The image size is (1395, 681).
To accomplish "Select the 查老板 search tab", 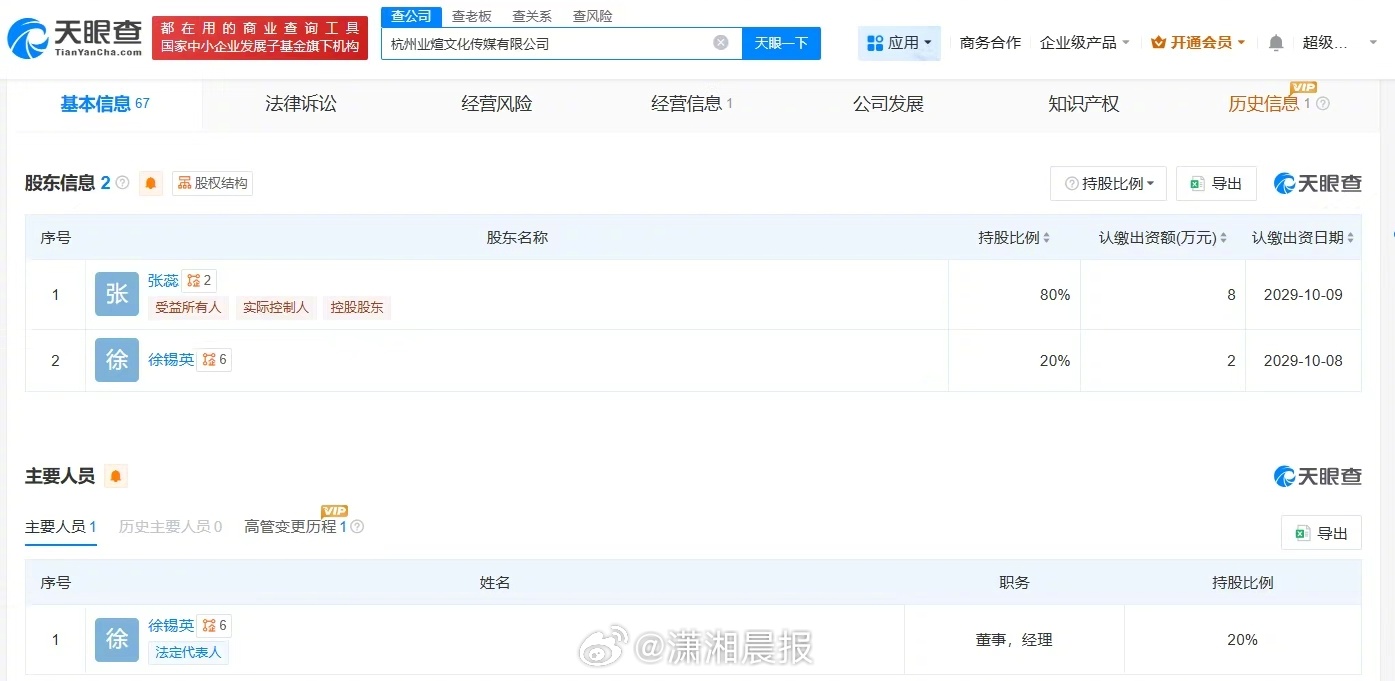I will click(x=472, y=16).
